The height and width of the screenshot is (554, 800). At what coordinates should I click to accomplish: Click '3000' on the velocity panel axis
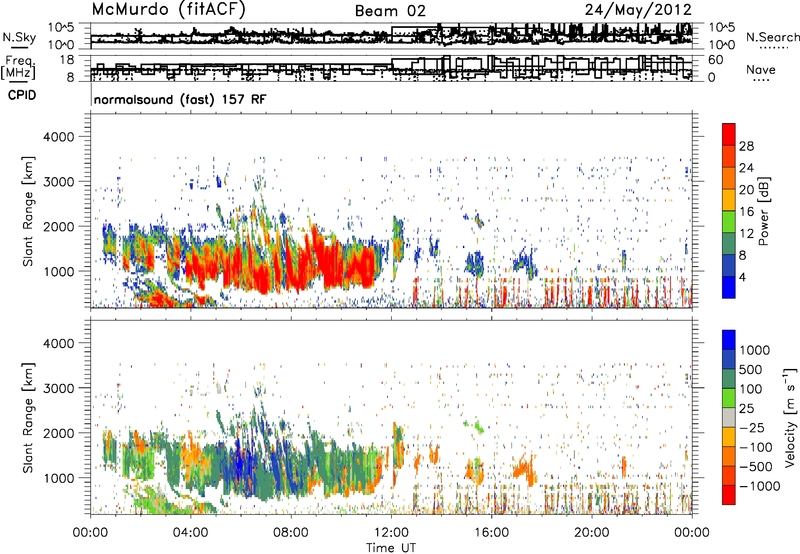pyautogui.click(x=59, y=388)
